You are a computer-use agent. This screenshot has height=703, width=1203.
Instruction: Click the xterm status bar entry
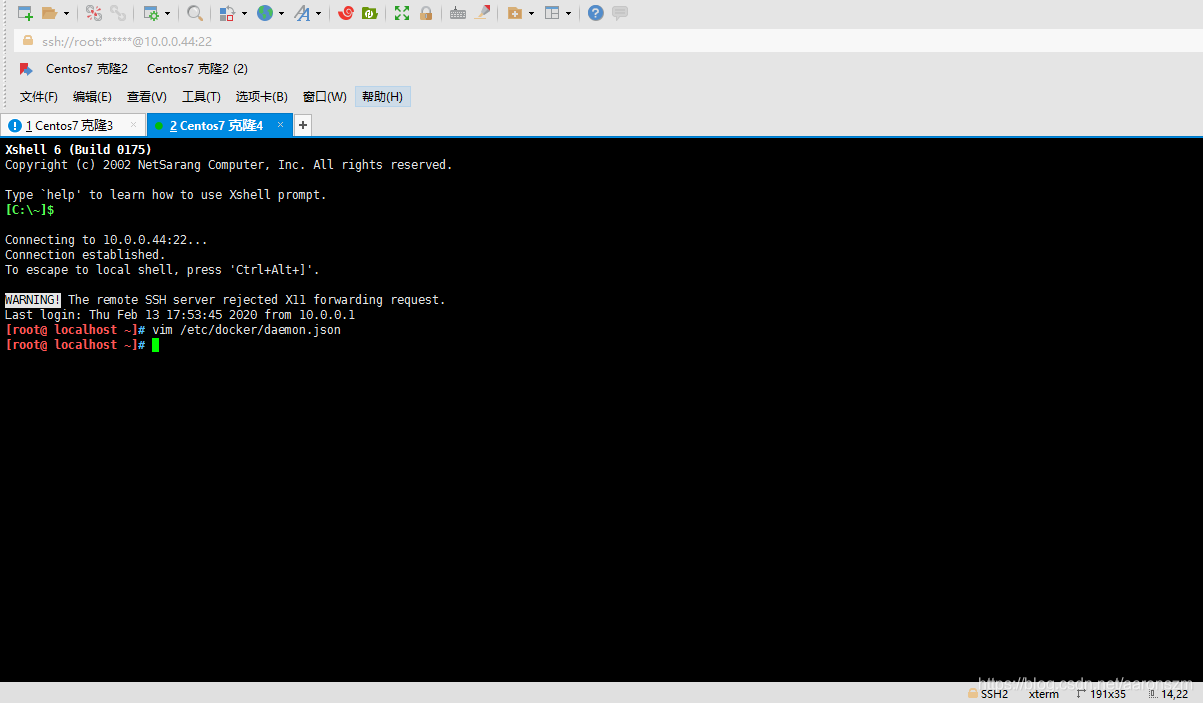point(1043,693)
